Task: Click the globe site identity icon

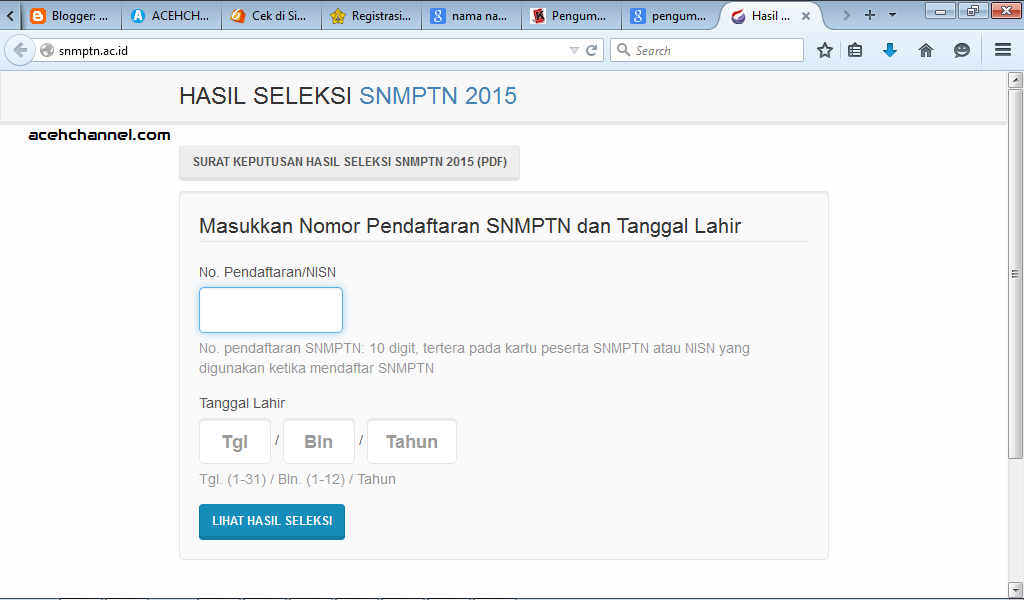Action: coord(47,50)
